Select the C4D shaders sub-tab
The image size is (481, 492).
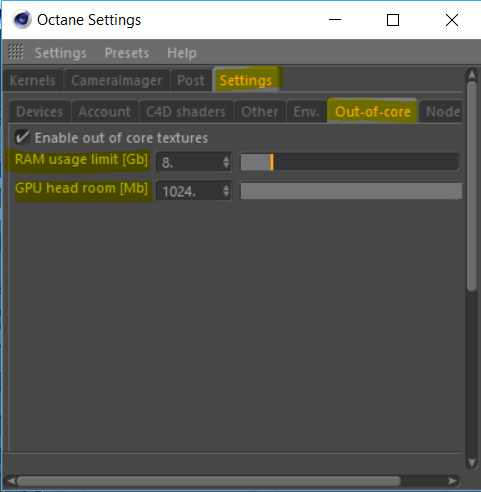pyautogui.click(x=186, y=112)
